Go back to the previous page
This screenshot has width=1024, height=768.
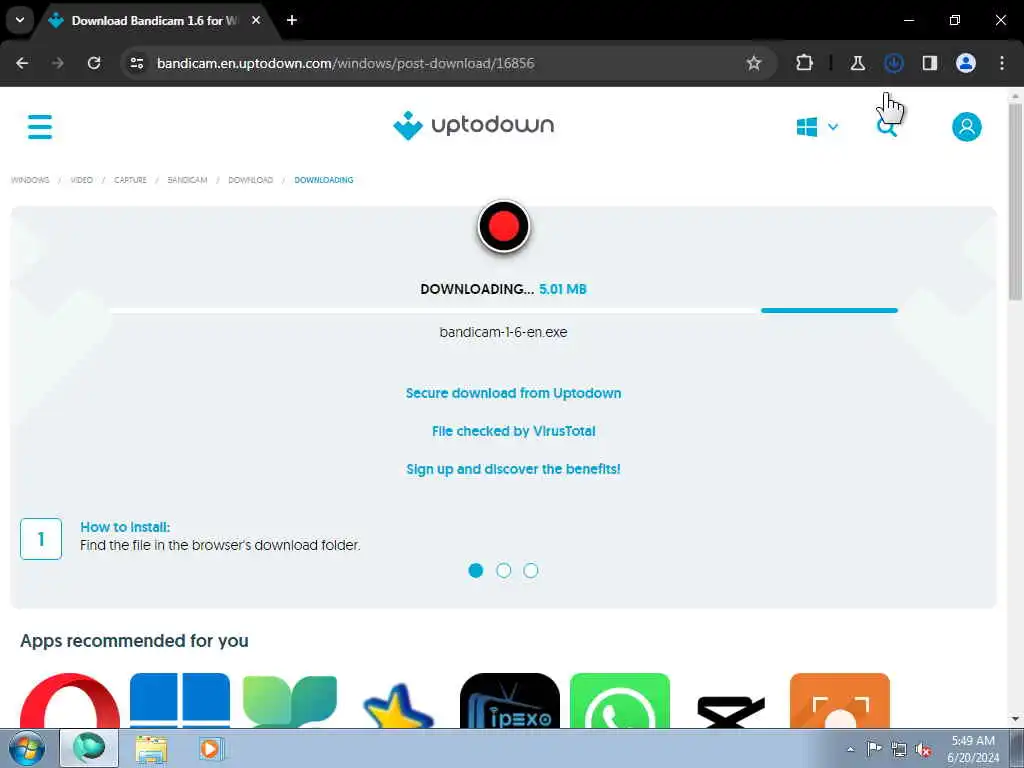click(x=22, y=63)
